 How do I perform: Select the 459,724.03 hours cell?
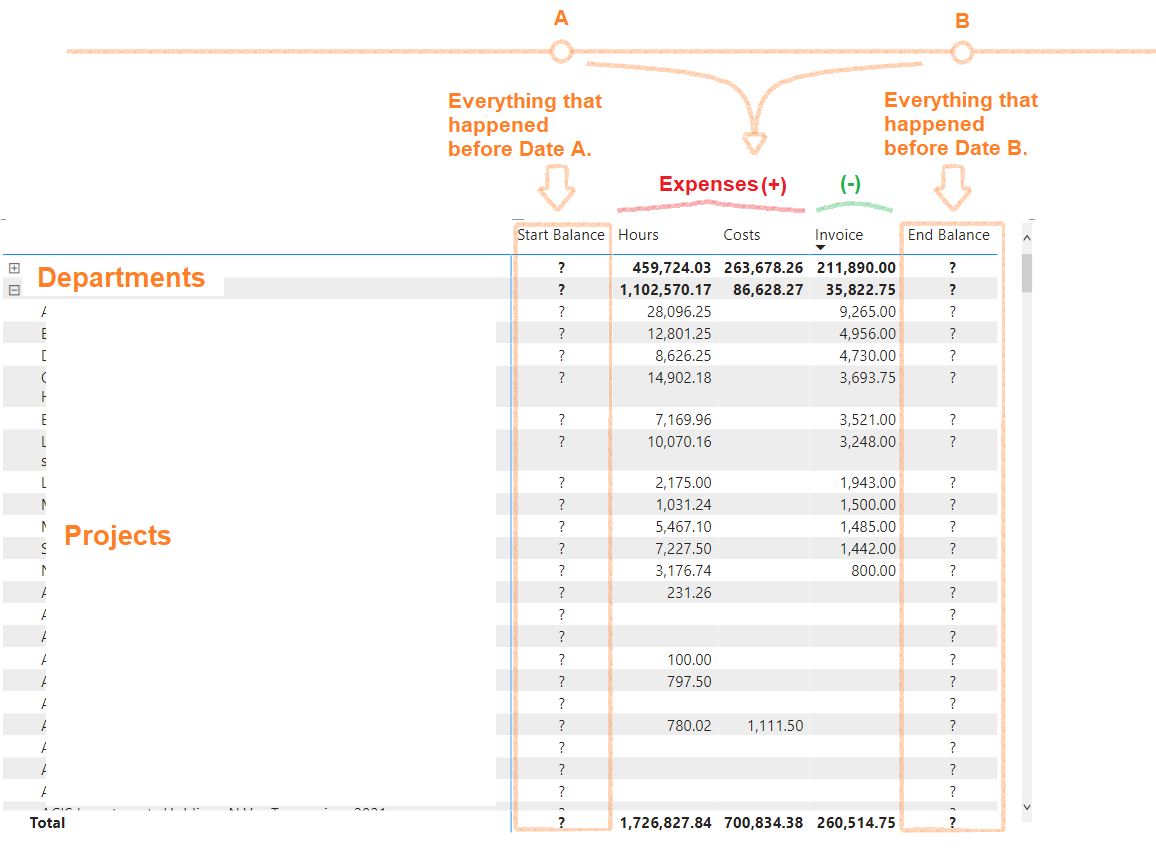pyautogui.click(x=672, y=268)
